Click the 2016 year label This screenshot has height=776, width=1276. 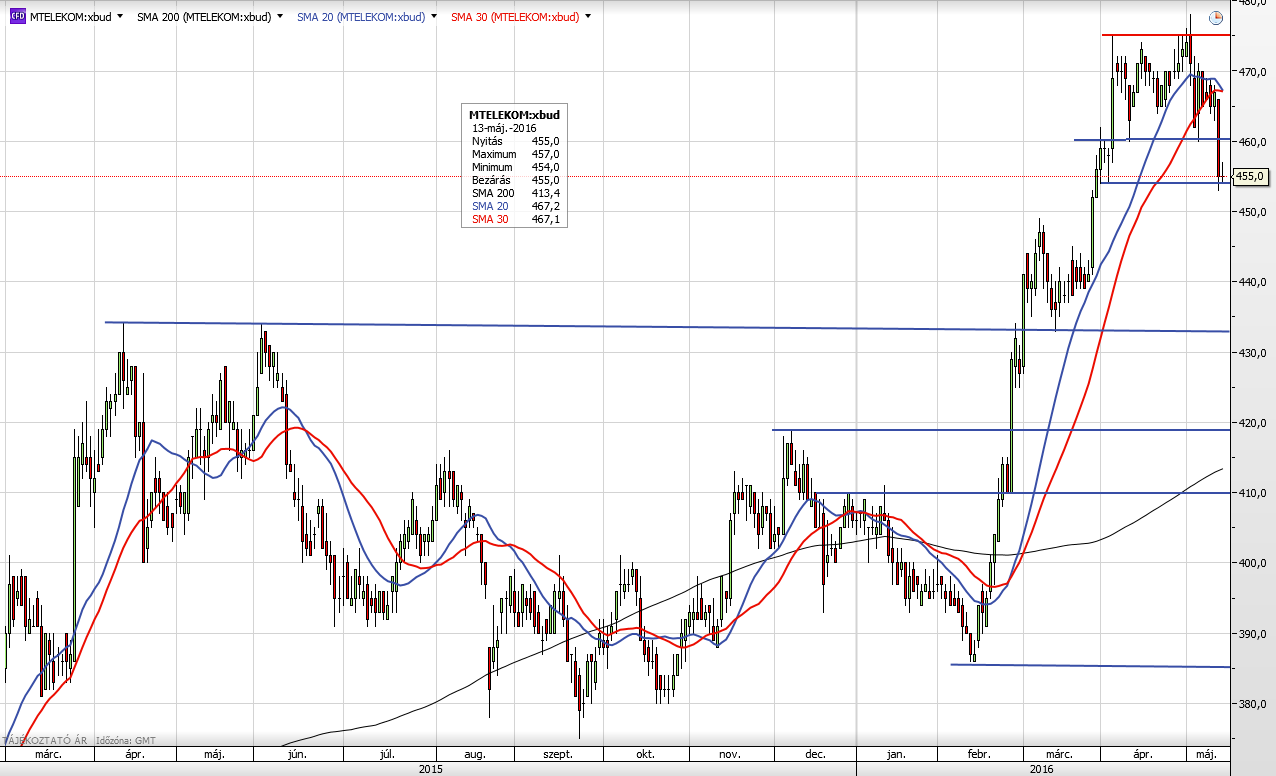coord(1043,769)
